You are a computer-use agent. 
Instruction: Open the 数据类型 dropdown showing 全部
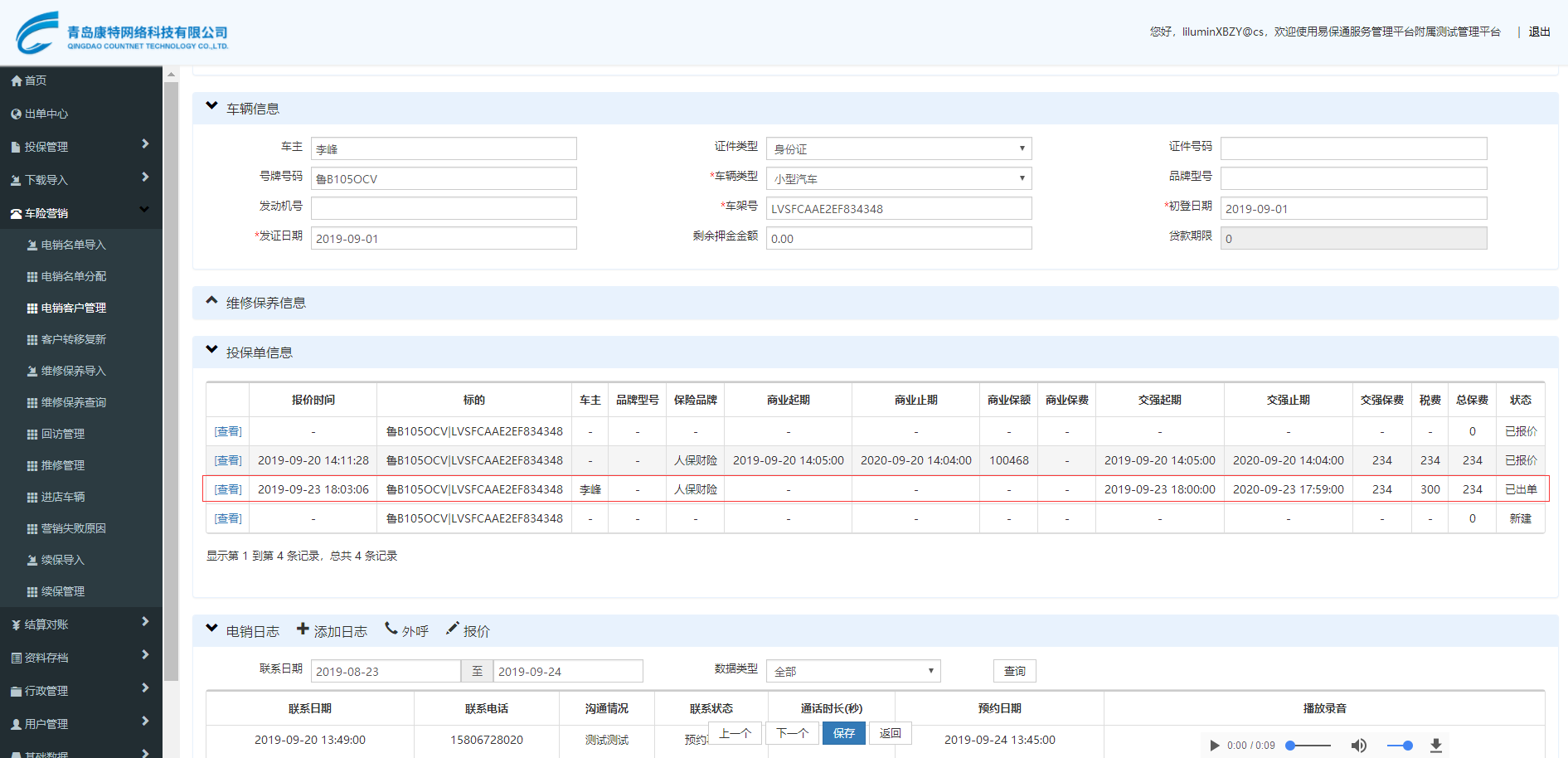coord(852,671)
